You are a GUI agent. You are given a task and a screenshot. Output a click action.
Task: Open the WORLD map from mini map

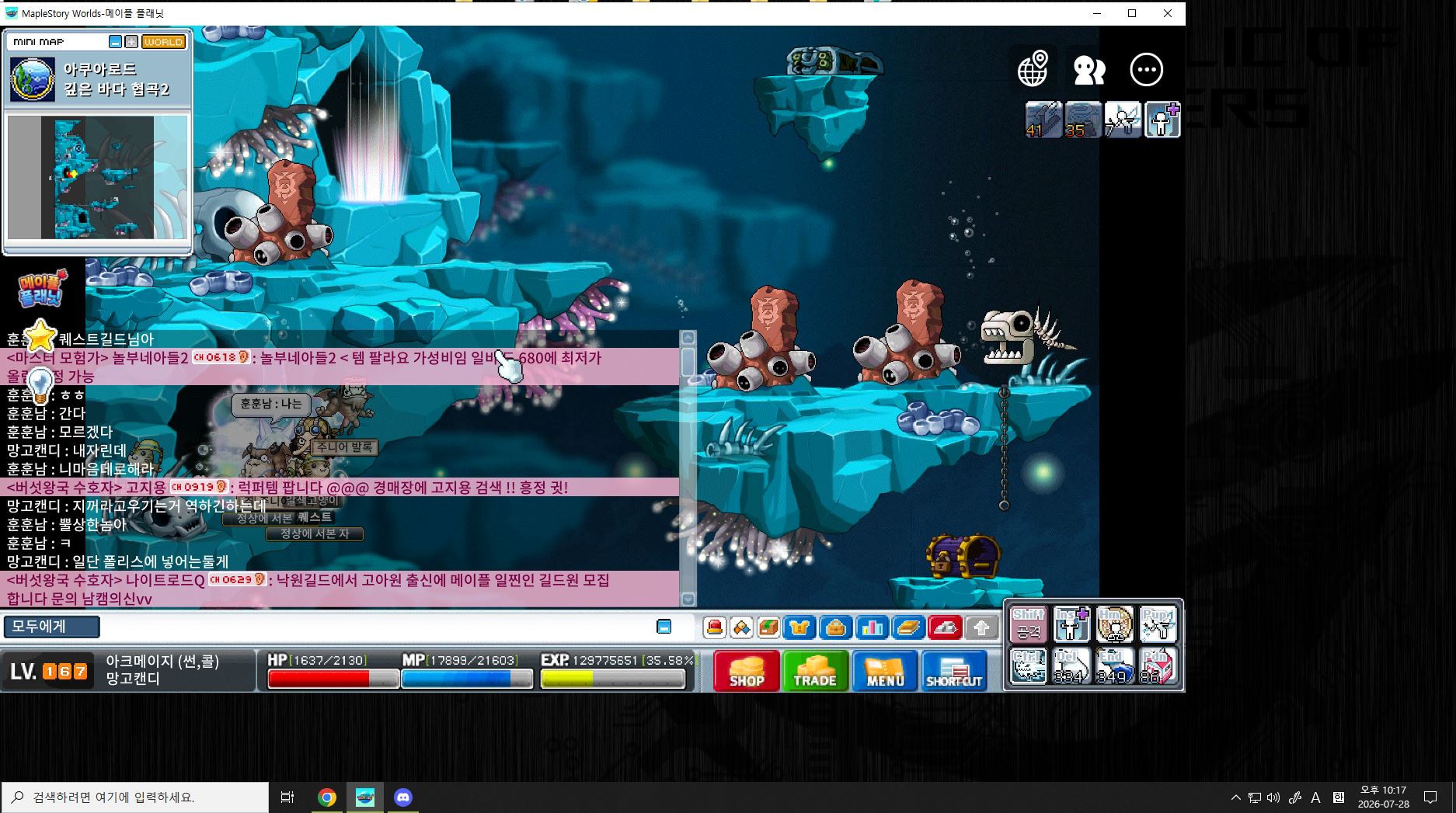point(163,42)
